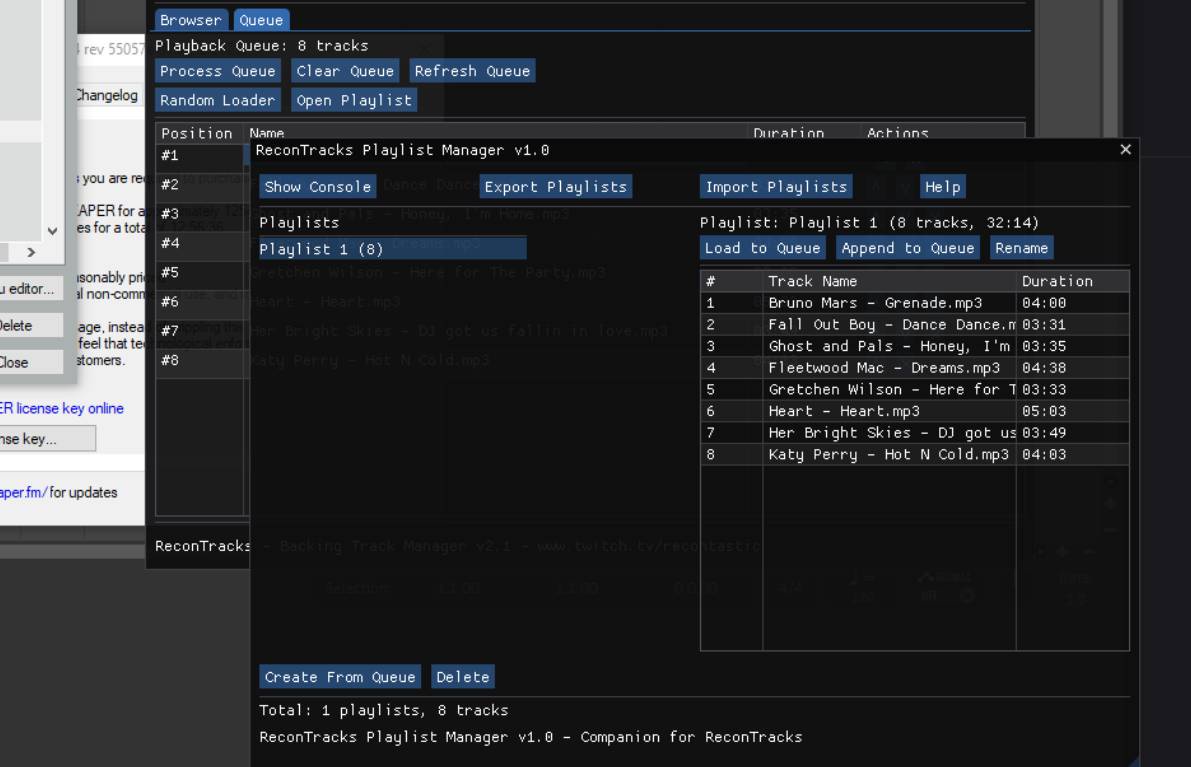1191x767 pixels.
Task: Select queue position #5 row
Action: tap(199, 273)
